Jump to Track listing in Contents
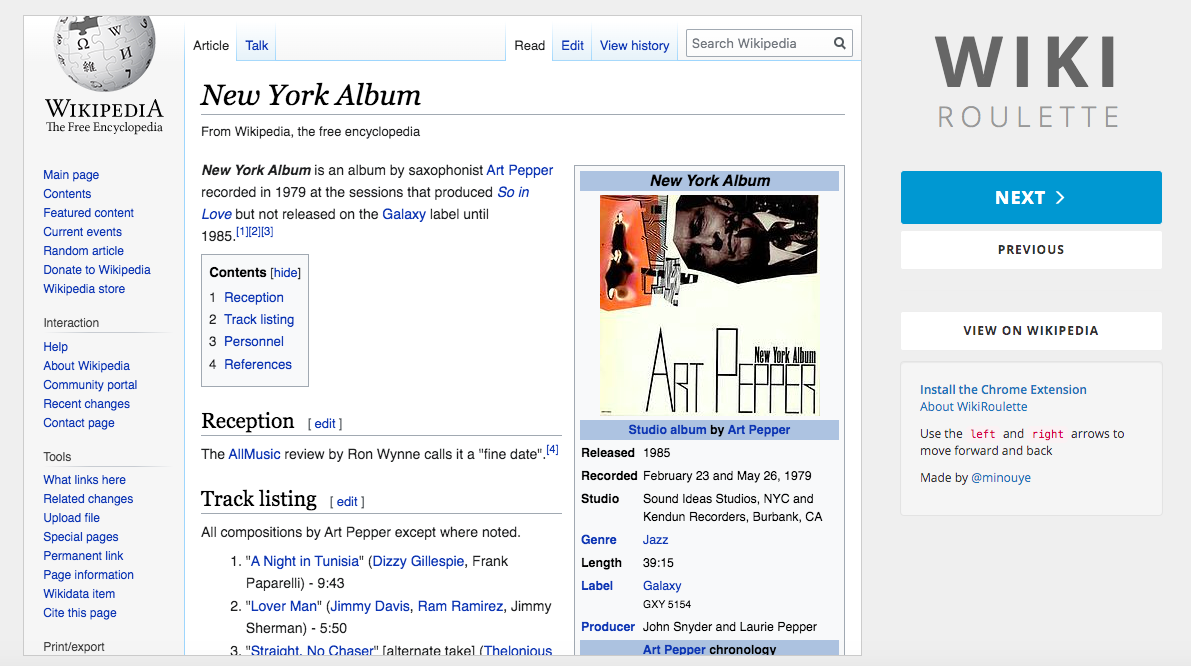 [259, 320]
